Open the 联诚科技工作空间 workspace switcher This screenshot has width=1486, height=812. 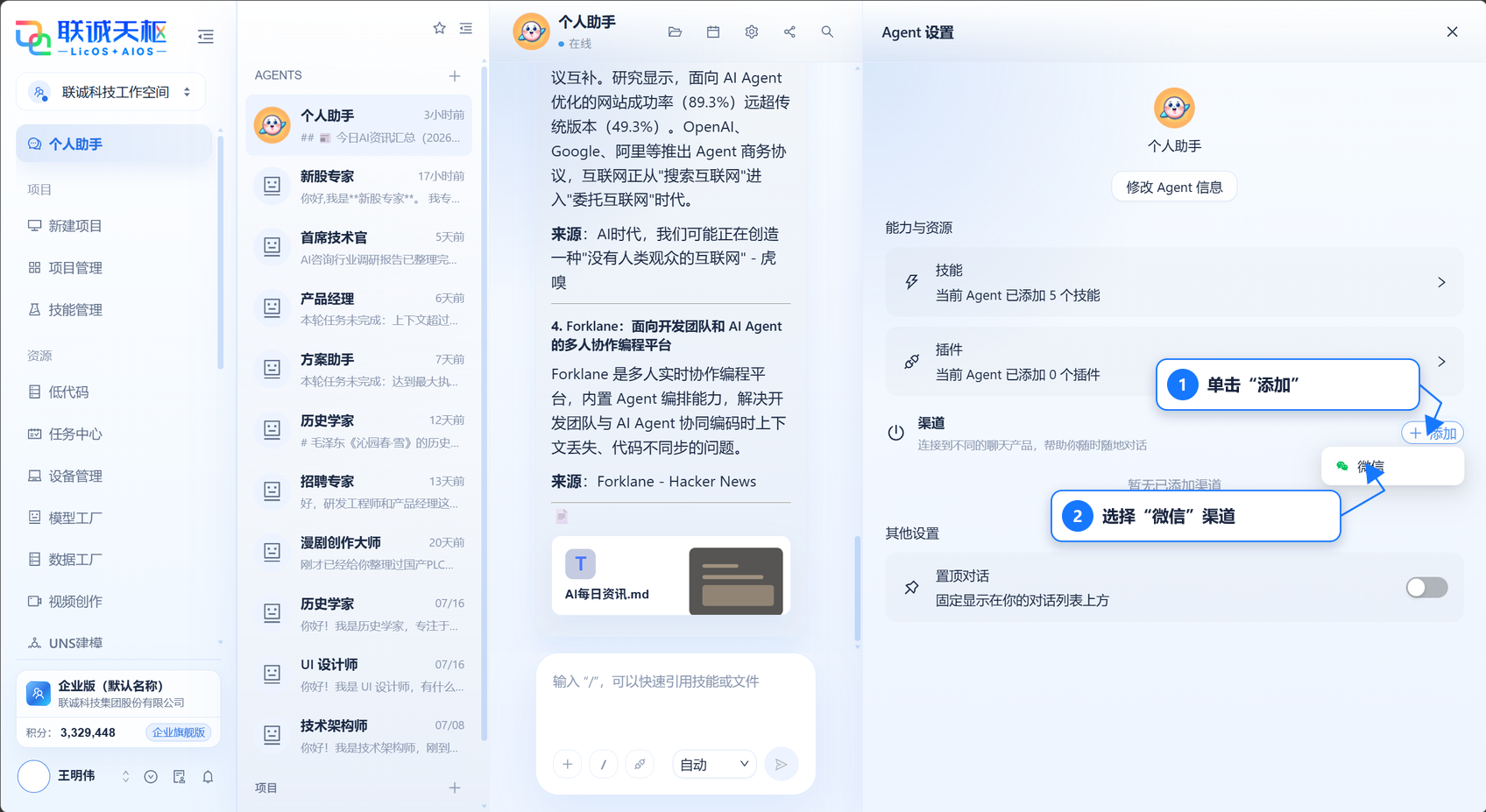(111, 92)
